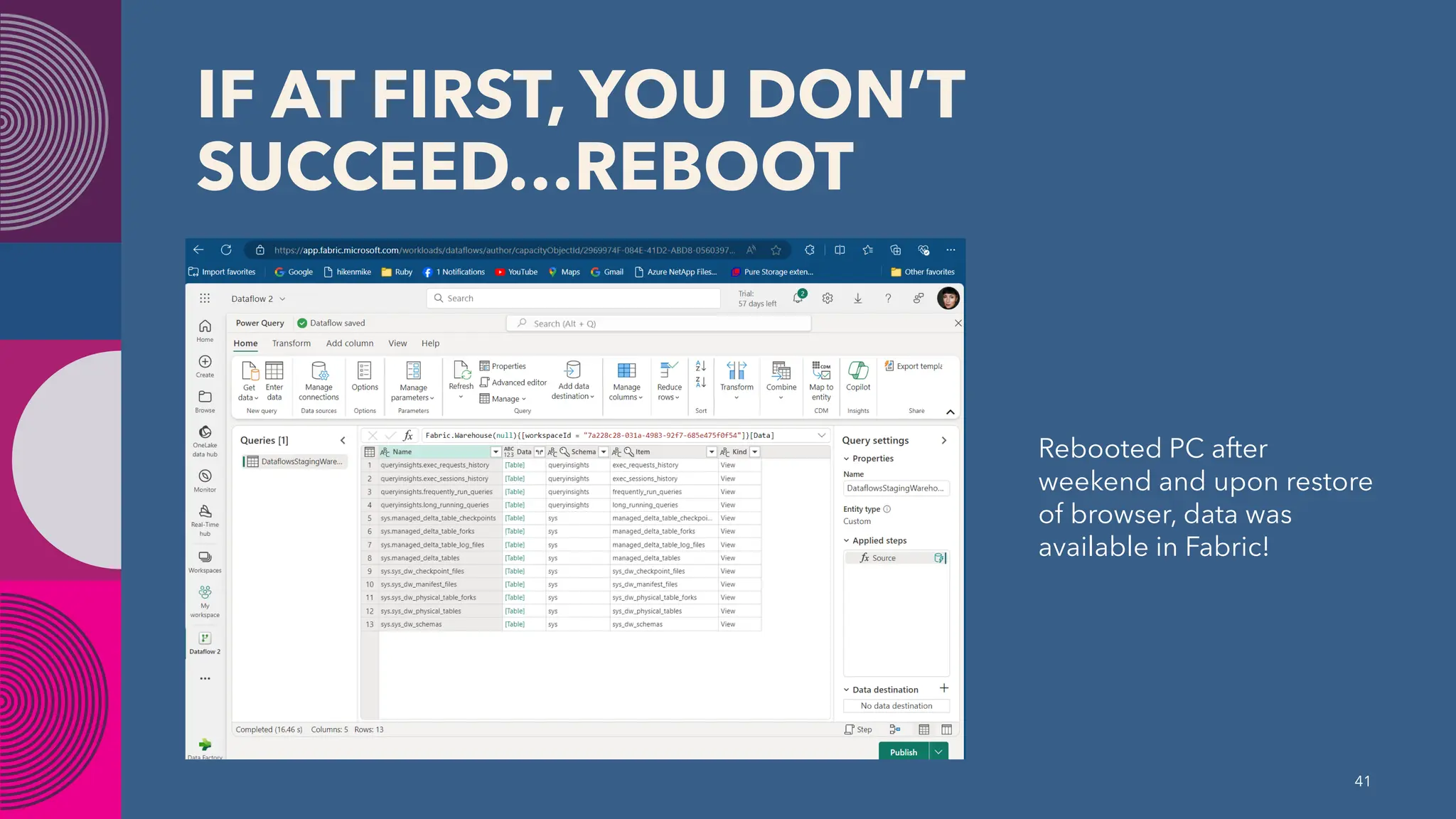Screen dimensions: 1456x819
Task: Click the Publish button
Action: pyautogui.click(x=904, y=752)
